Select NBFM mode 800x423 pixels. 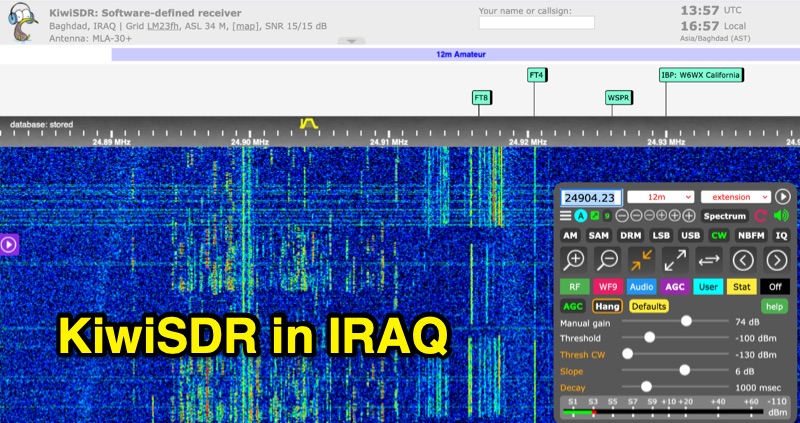point(752,236)
